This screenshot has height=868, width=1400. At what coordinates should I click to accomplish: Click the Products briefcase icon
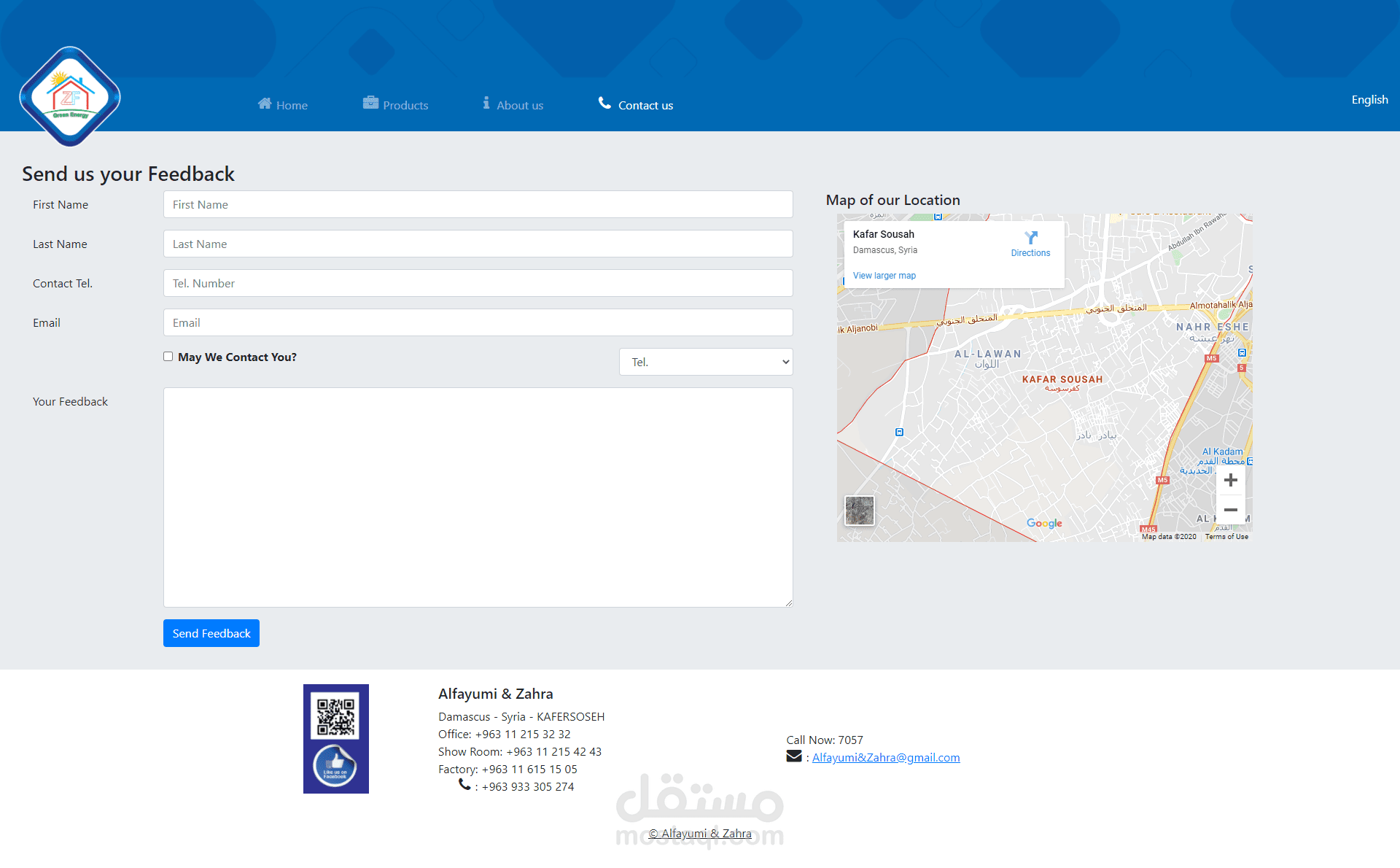click(x=370, y=103)
